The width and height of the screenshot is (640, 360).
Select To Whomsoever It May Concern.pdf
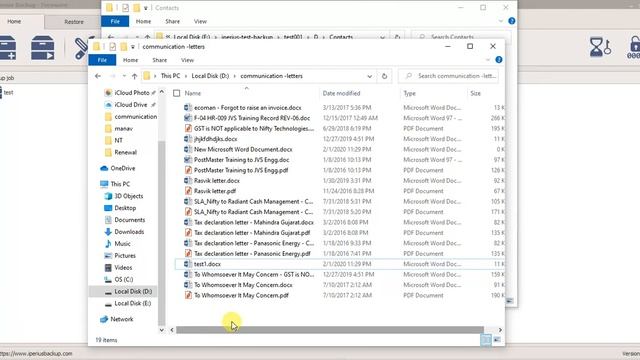coord(241,296)
